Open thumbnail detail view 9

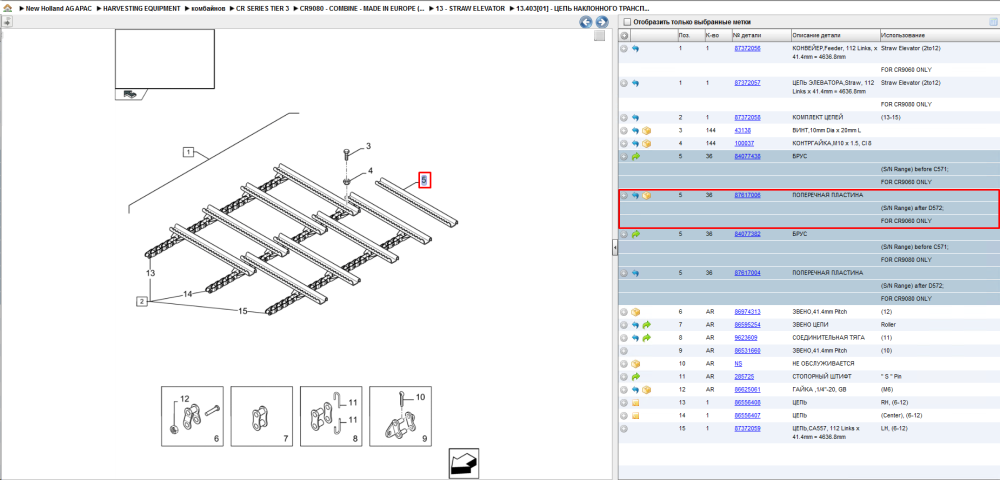coord(401,416)
